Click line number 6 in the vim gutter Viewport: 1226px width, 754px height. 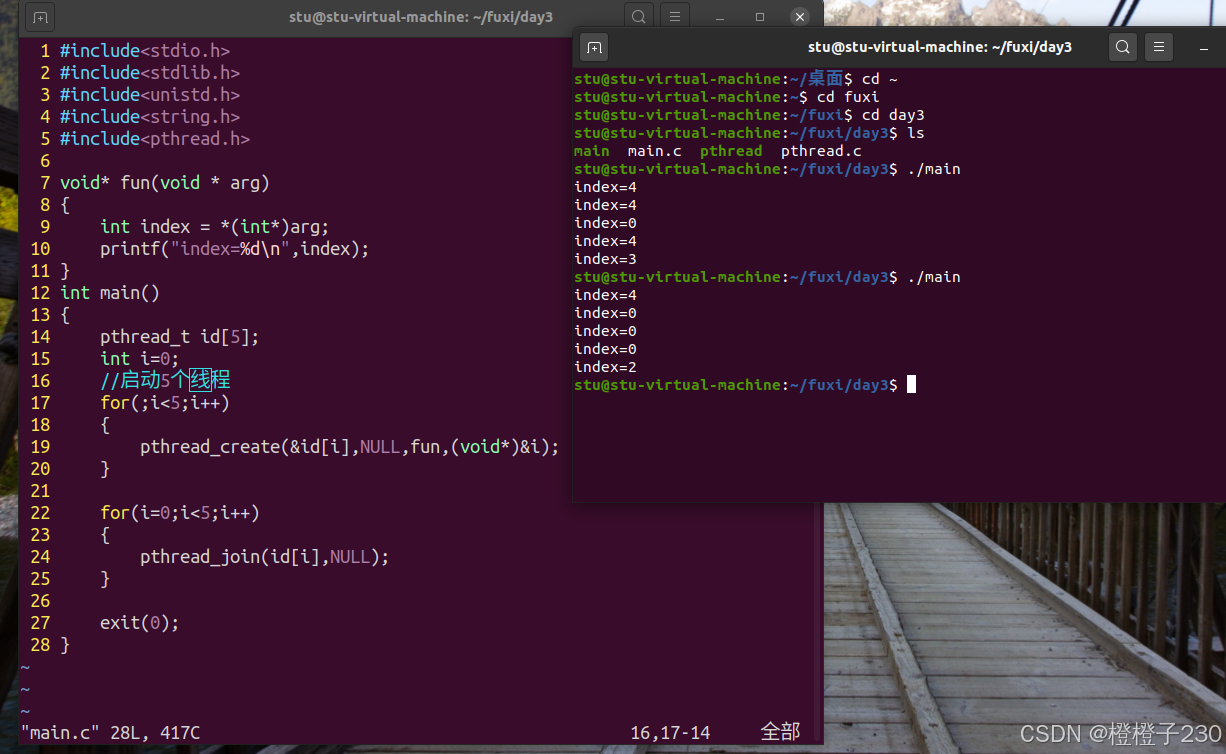tap(45, 160)
